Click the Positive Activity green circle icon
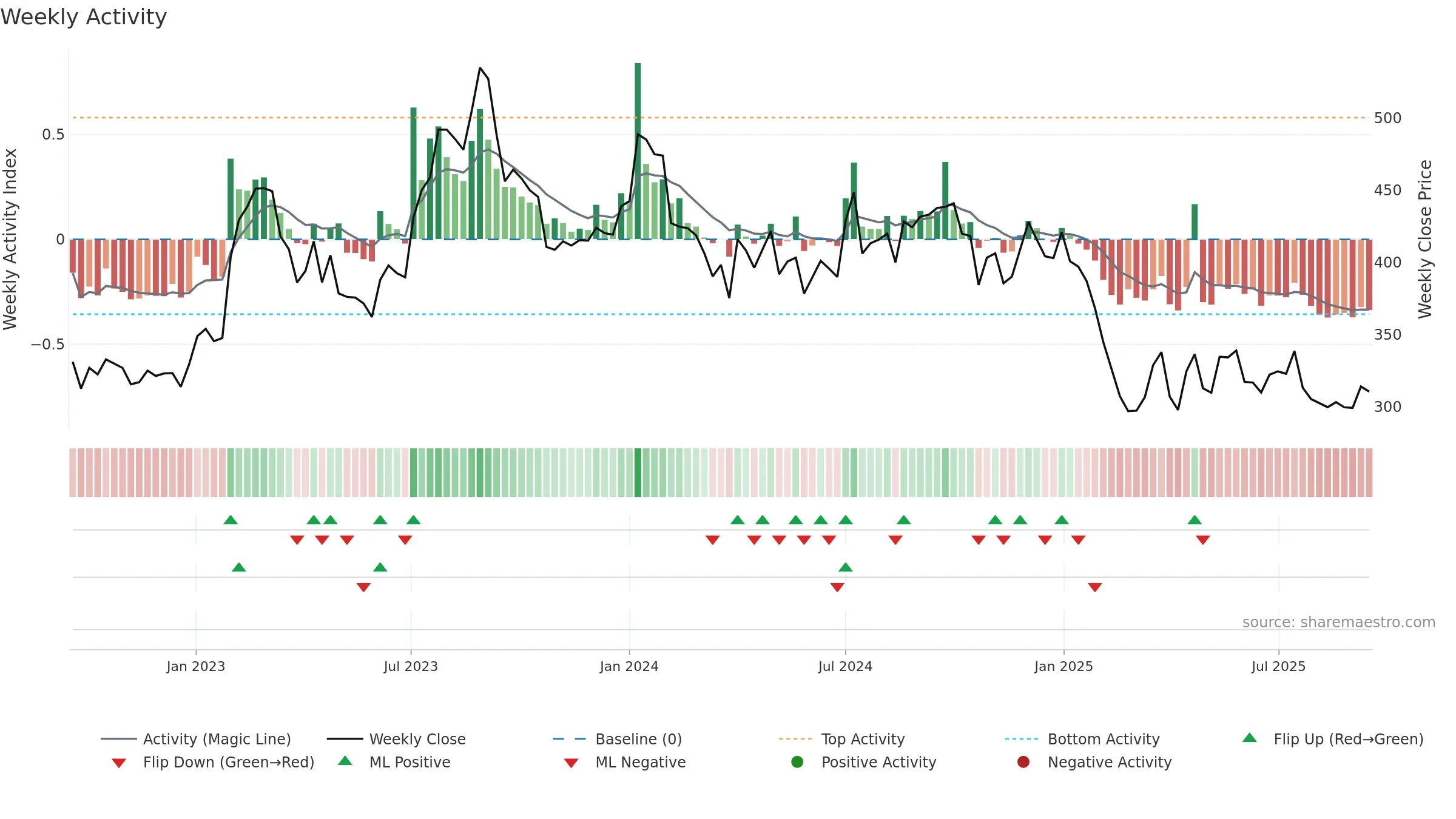This screenshot has width=1456, height=819. pyautogui.click(x=797, y=762)
